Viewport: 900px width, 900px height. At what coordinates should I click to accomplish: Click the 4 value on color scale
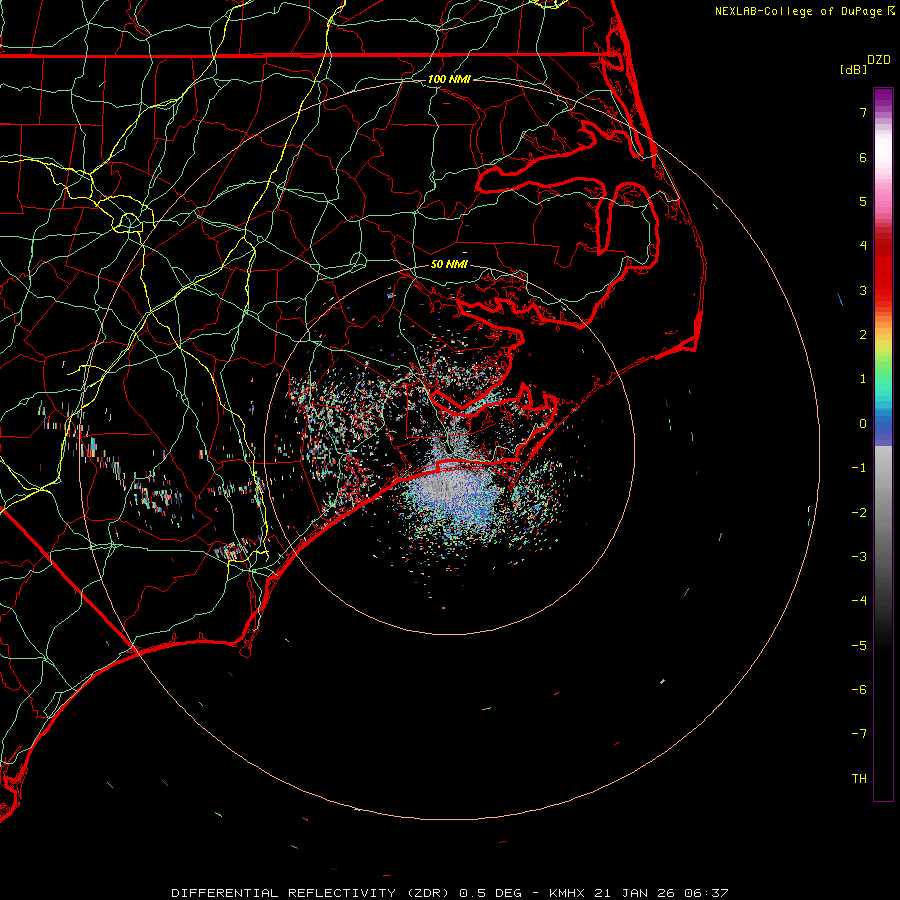pos(863,246)
